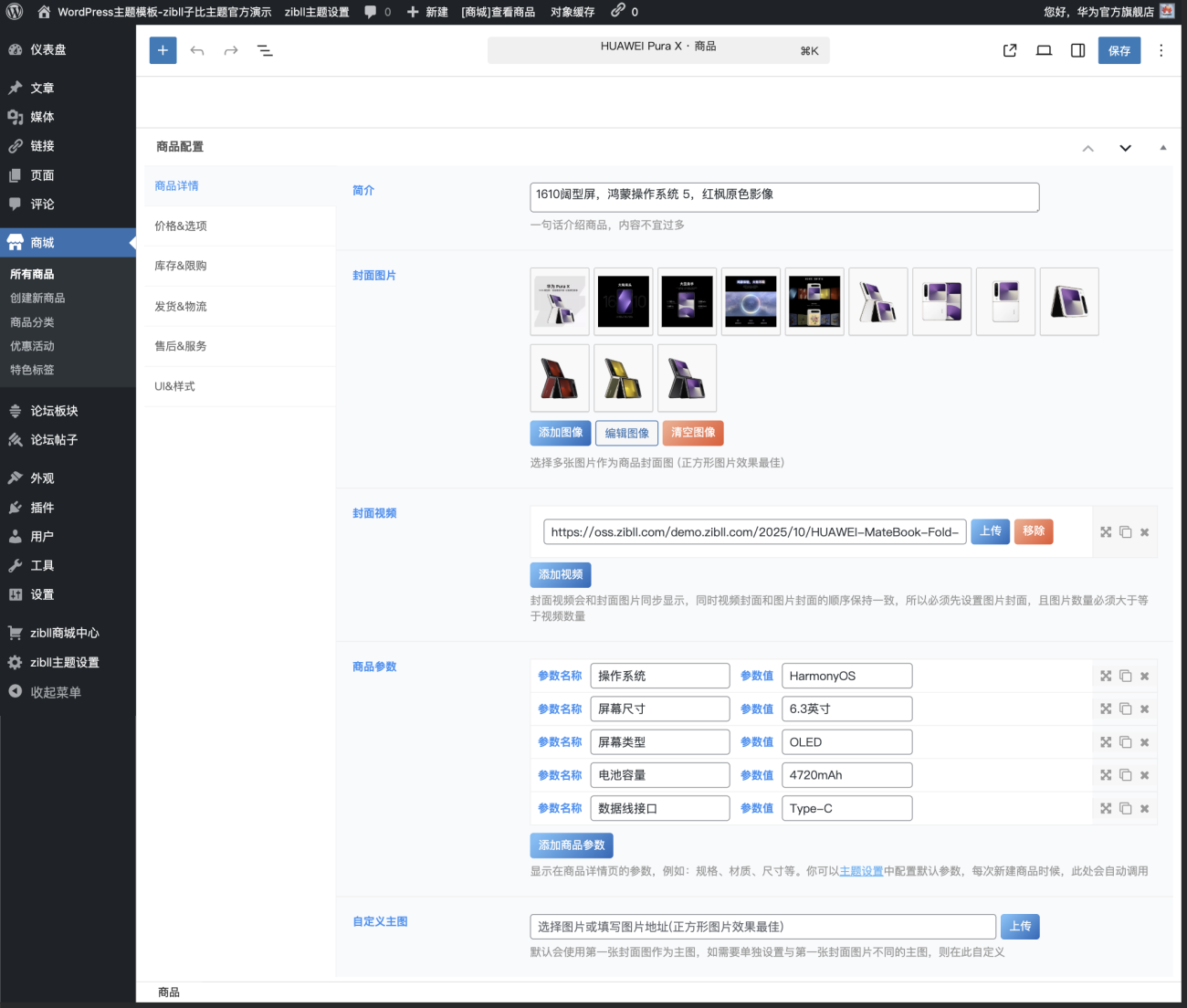Collapse the 商品配置 panel with triangle toggle
This screenshot has width=1187, height=1008.
1162,147
